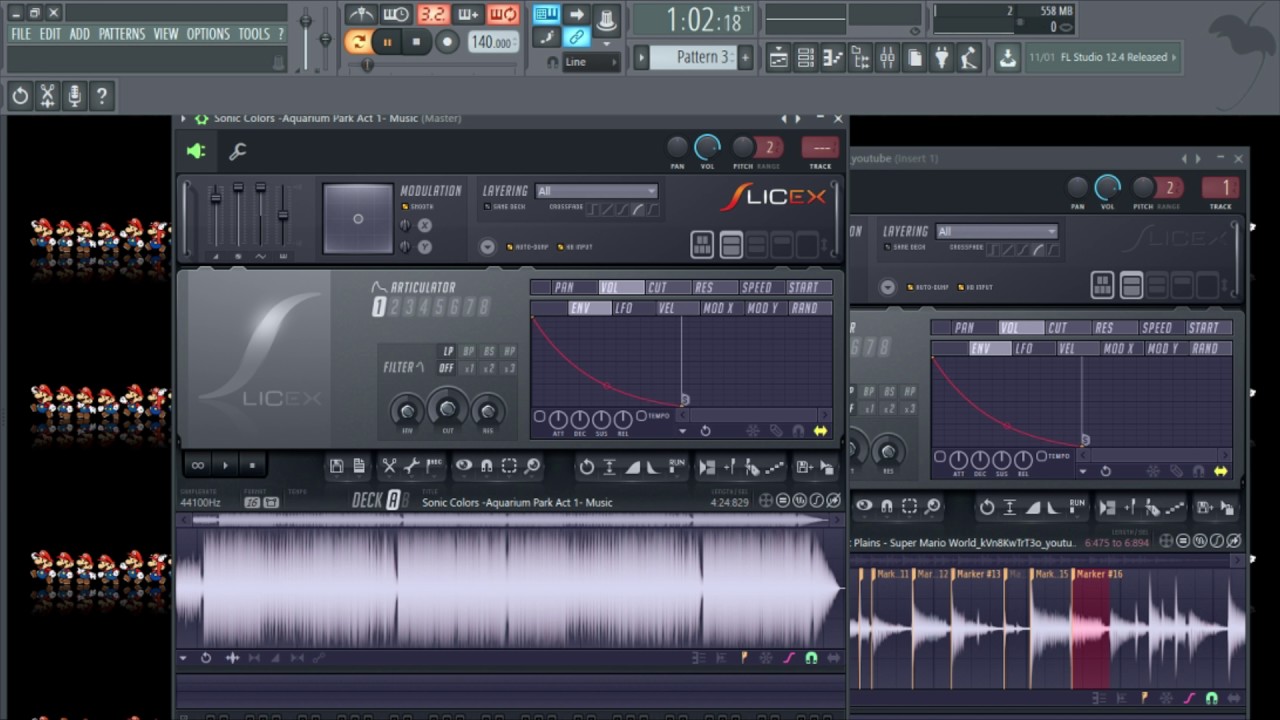Screen dimensions: 1280x720
Task: Open the Line snap dropdown
Action: click(x=591, y=62)
